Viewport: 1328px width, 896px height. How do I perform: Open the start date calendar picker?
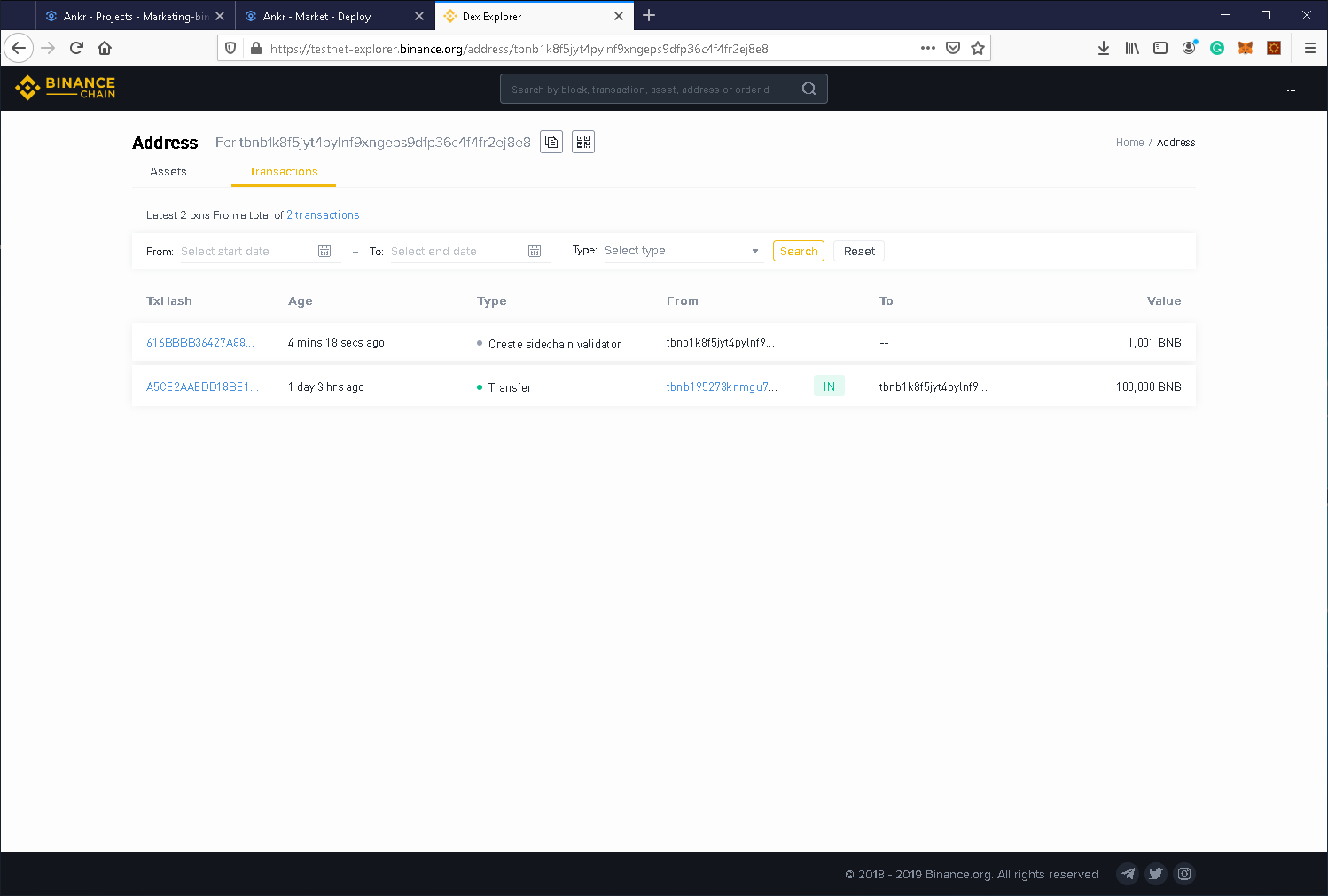(x=324, y=251)
